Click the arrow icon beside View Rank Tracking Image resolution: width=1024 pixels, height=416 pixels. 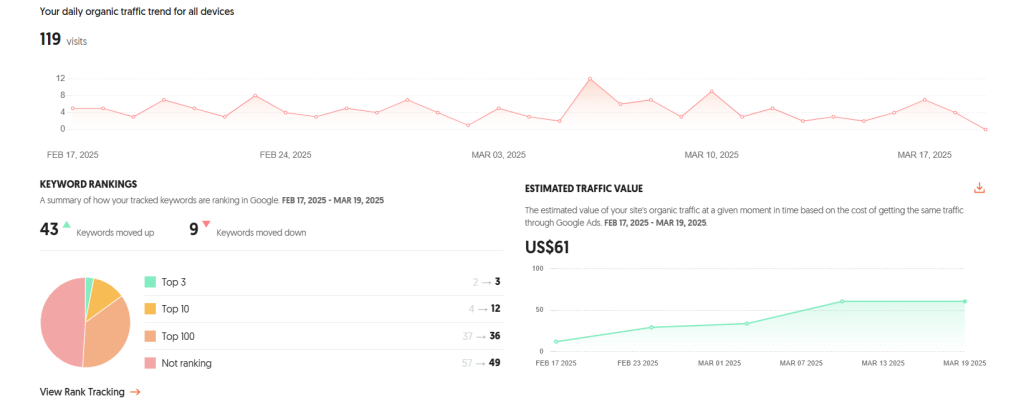point(135,392)
